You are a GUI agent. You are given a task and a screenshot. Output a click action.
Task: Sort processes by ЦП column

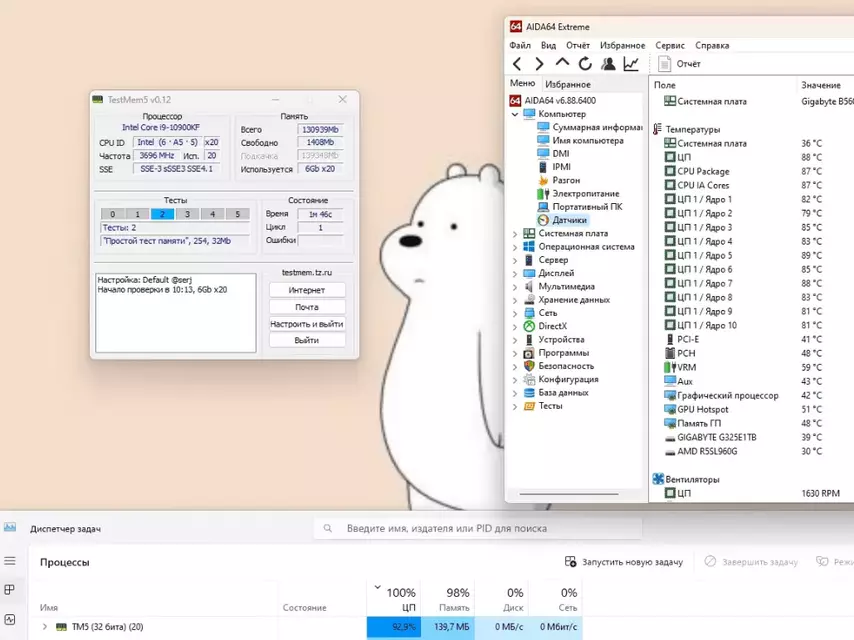(x=394, y=599)
